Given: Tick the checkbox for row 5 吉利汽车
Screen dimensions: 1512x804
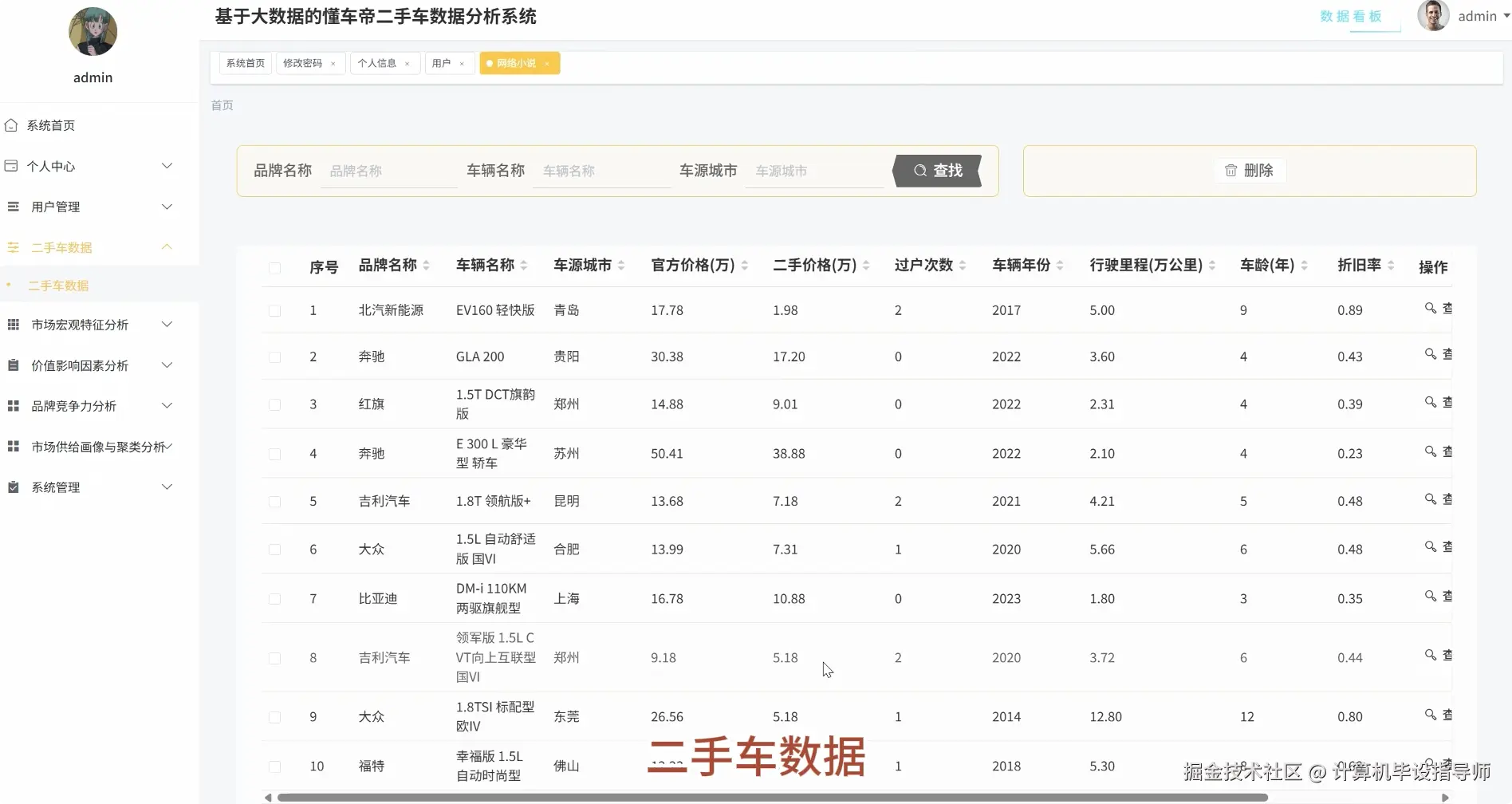Looking at the screenshot, I should (x=275, y=503).
